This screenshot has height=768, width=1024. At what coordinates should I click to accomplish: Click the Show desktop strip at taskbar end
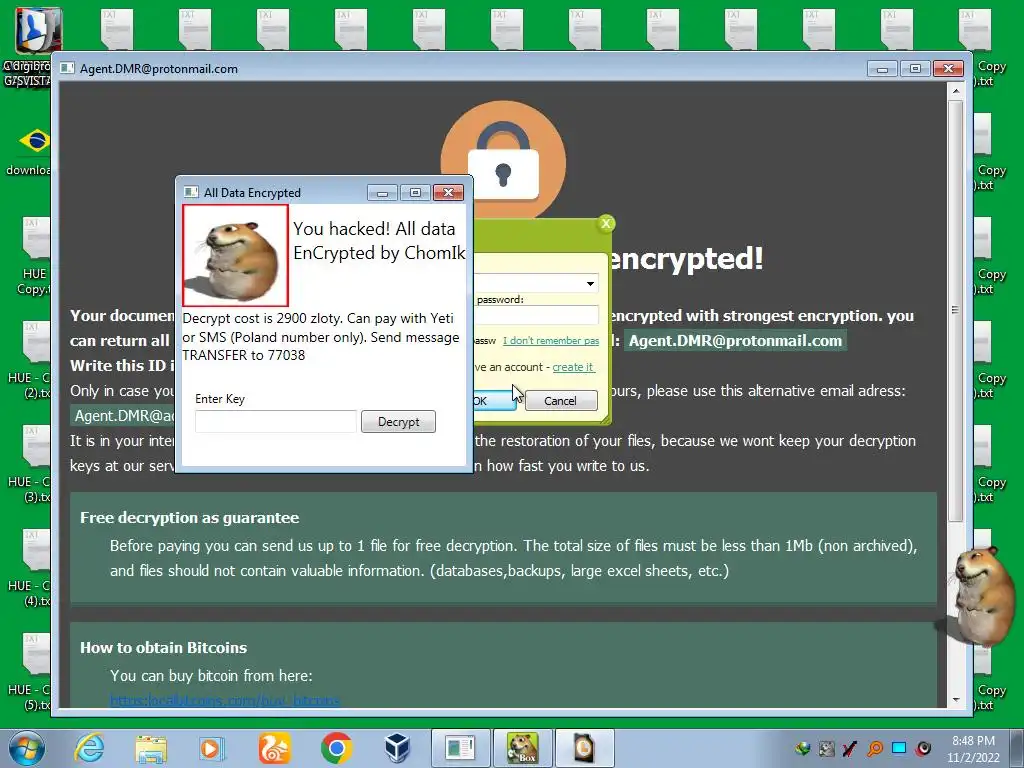click(1017, 748)
